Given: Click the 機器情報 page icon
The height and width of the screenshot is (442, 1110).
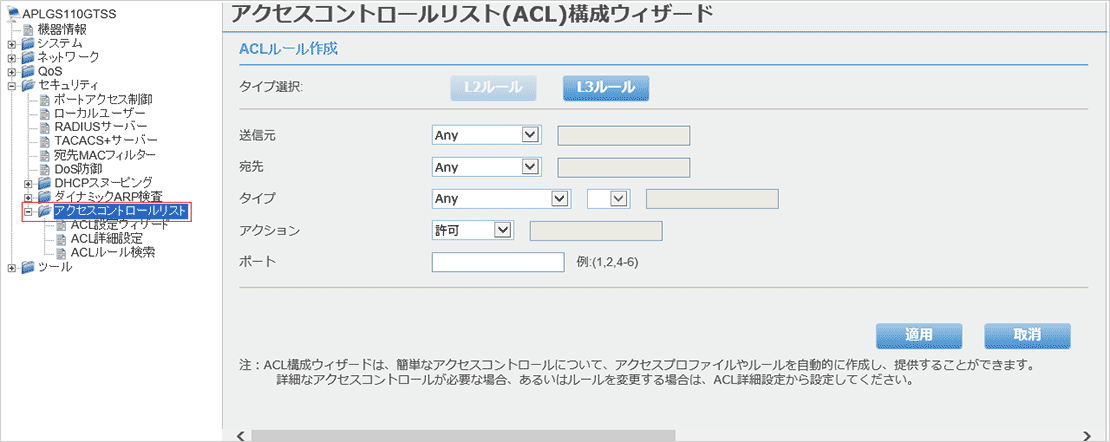Looking at the screenshot, I should click(28, 30).
